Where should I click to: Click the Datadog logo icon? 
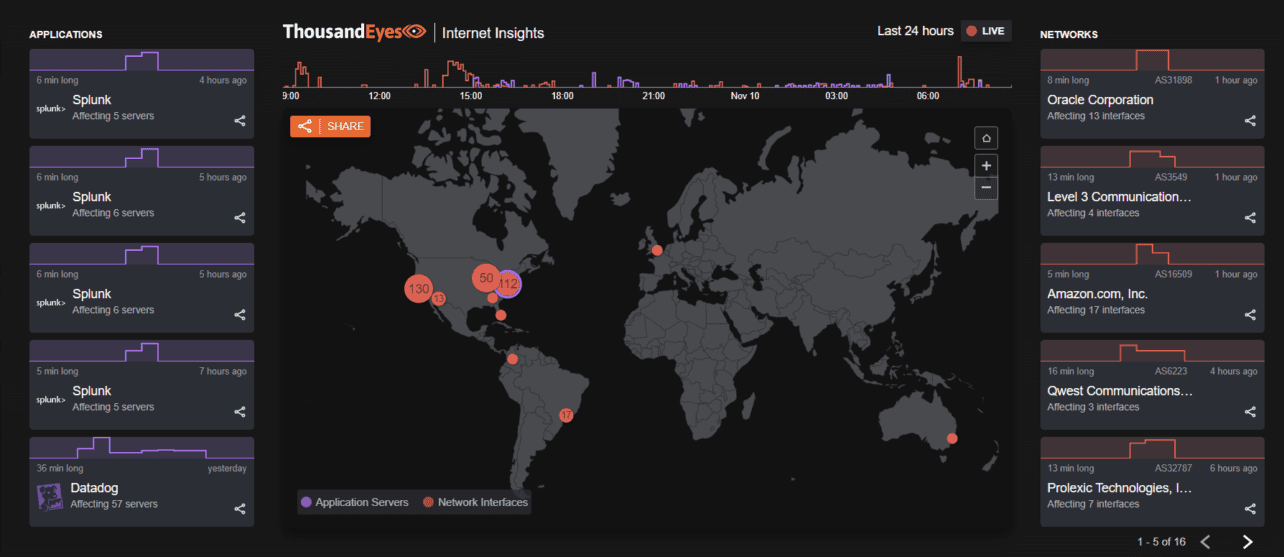tap(50, 496)
